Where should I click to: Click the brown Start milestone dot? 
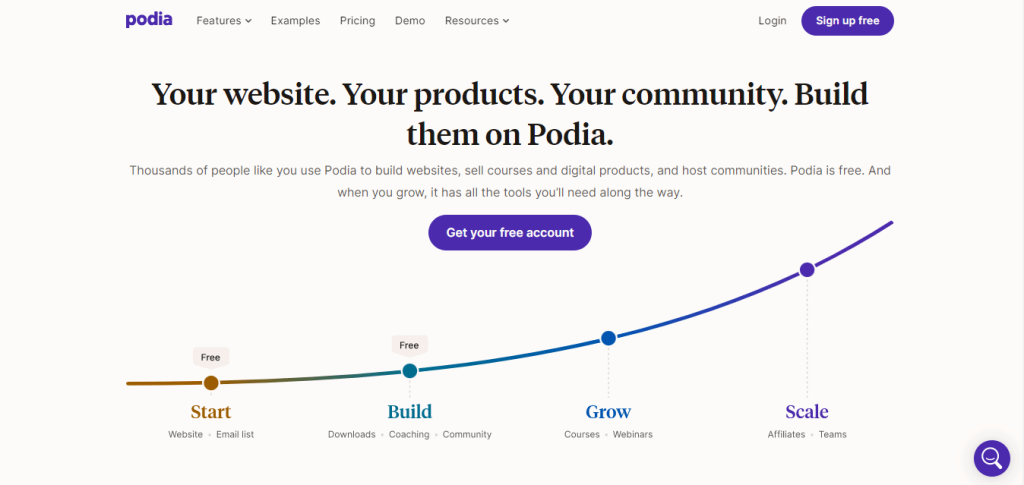tap(211, 383)
